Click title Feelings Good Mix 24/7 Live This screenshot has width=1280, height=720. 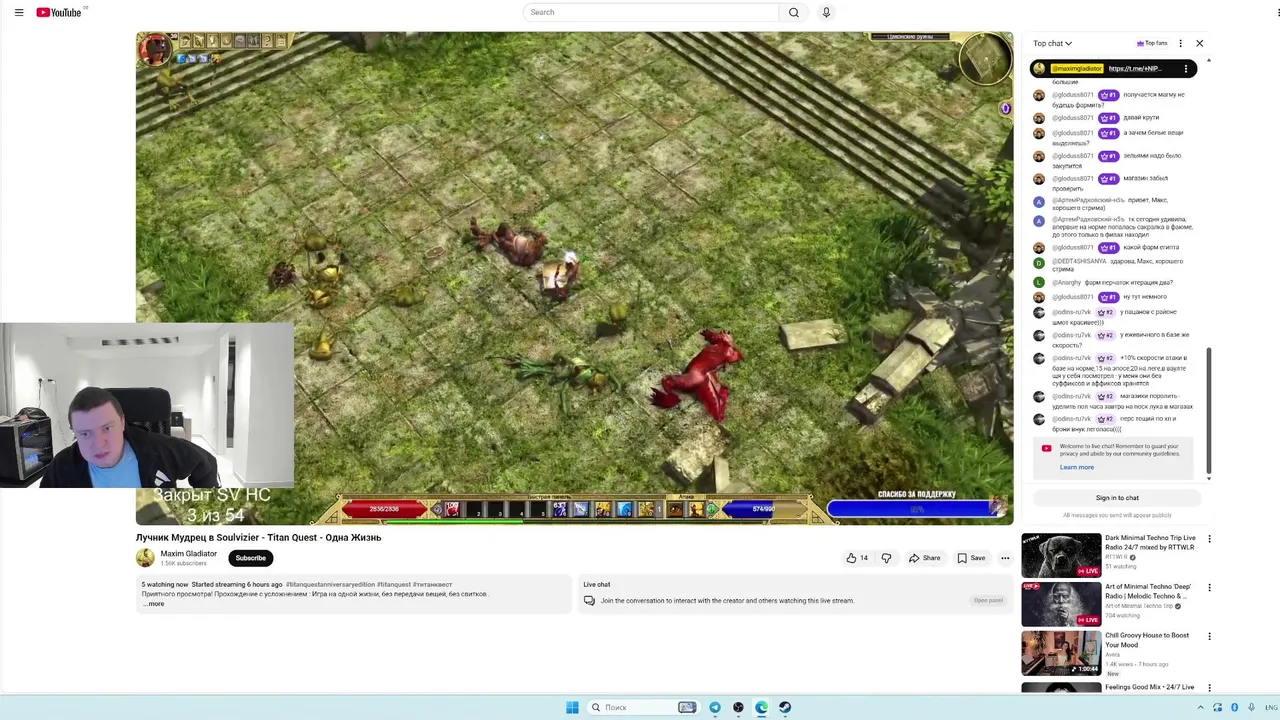[1149, 687]
